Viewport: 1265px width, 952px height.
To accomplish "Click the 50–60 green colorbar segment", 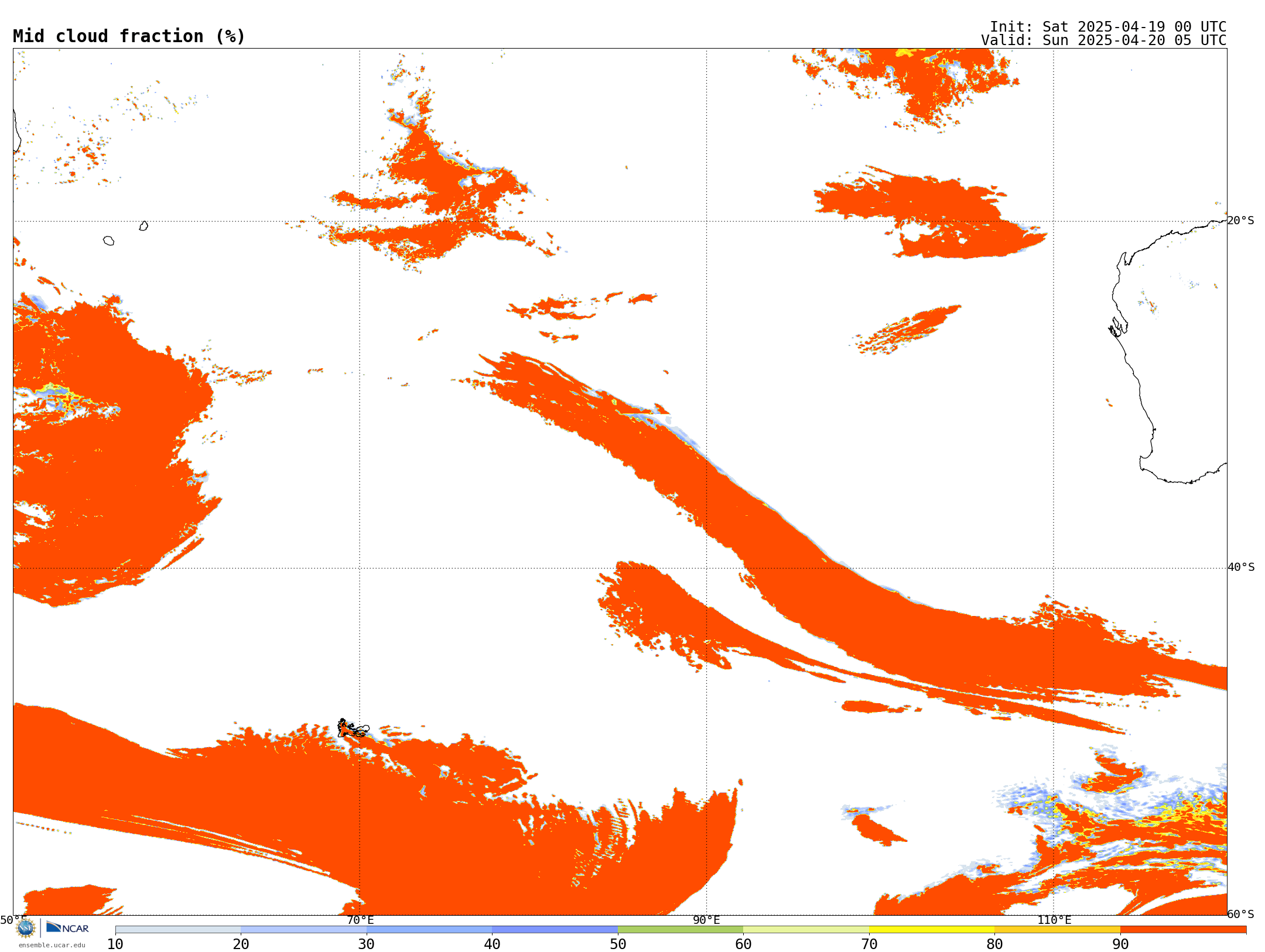I will click(x=681, y=930).
